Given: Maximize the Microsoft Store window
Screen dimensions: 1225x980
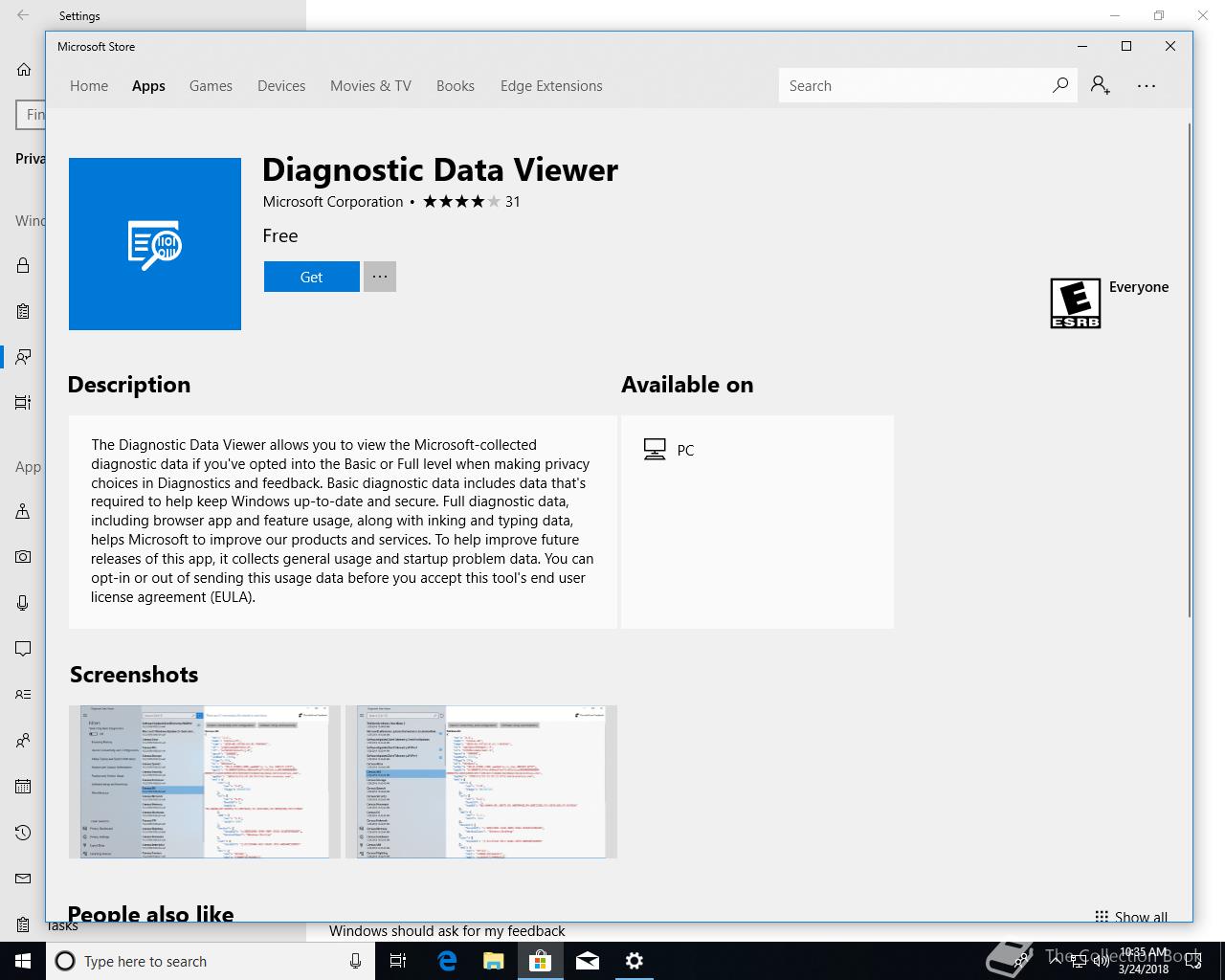Looking at the screenshot, I should 1126,46.
